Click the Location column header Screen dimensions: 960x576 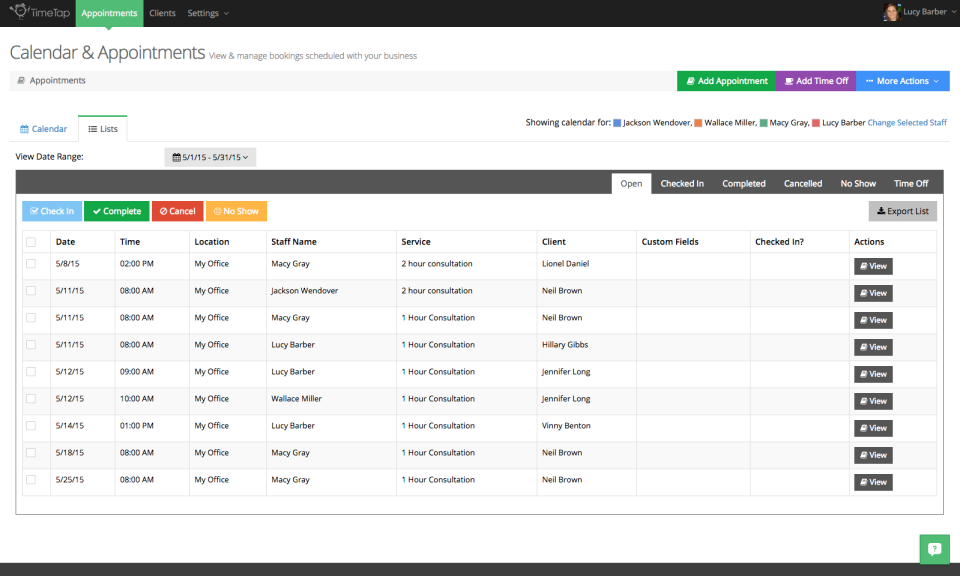[212, 242]
